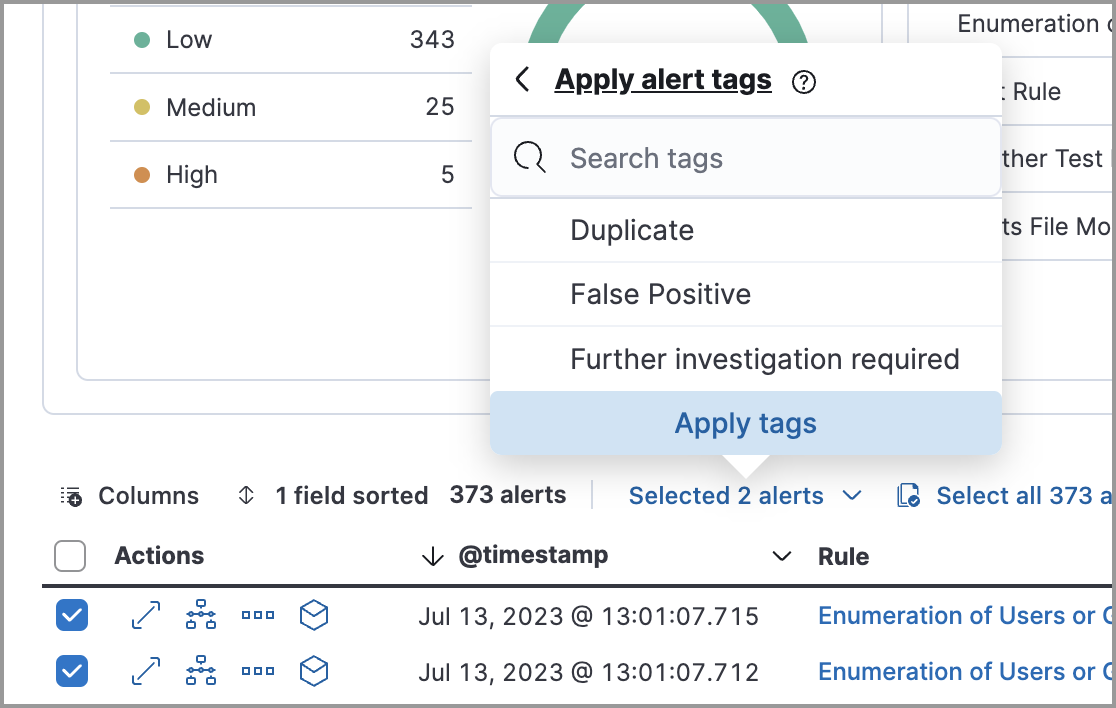
Task: Toggle the header checkbox in Actions column
Action: tap(70, 555)
